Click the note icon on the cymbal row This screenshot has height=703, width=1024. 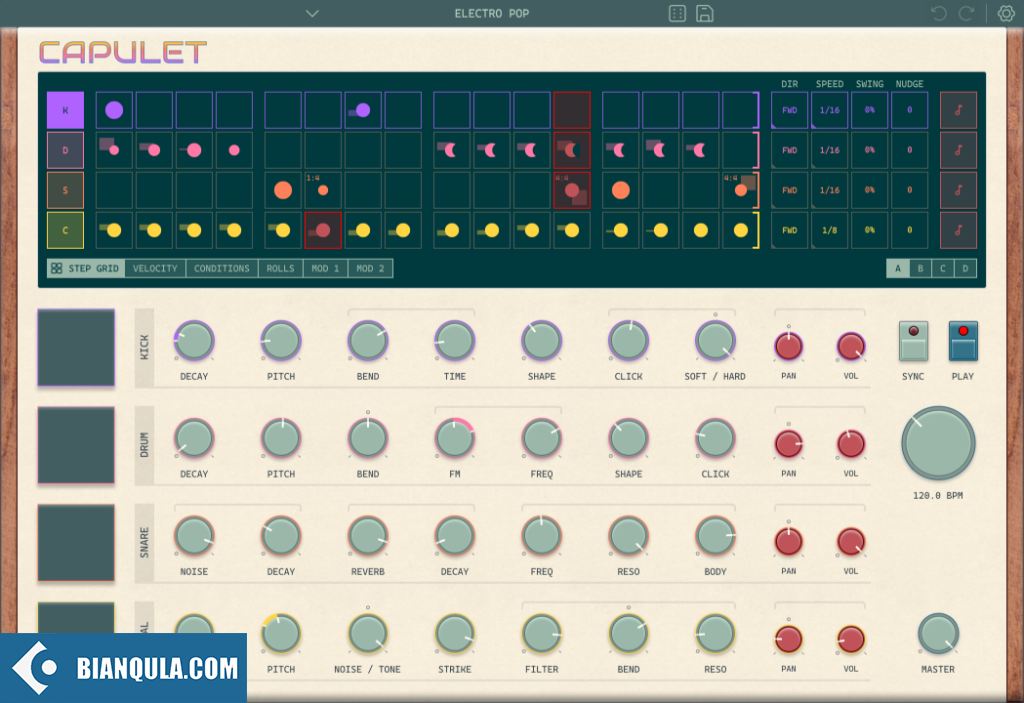point(958,230)
